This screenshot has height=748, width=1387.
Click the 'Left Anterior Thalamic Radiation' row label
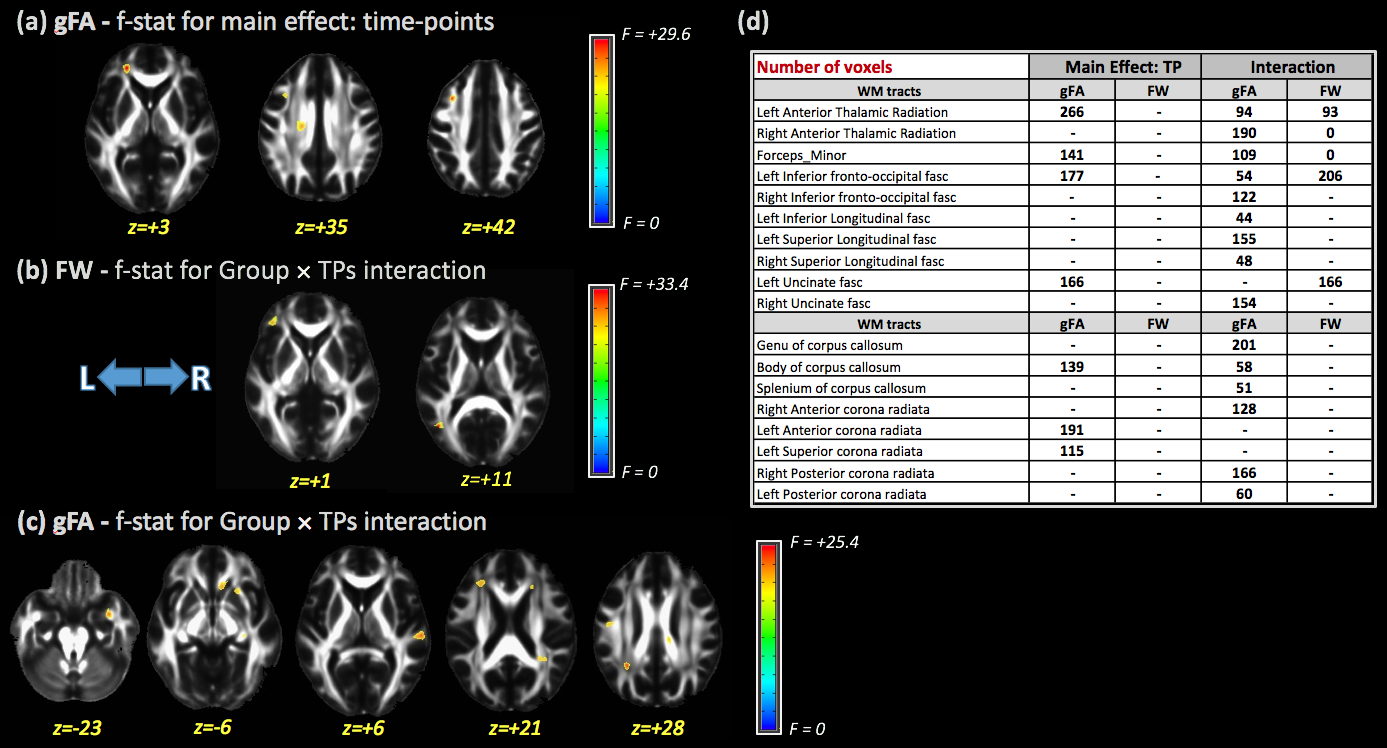tap(852, 112)
